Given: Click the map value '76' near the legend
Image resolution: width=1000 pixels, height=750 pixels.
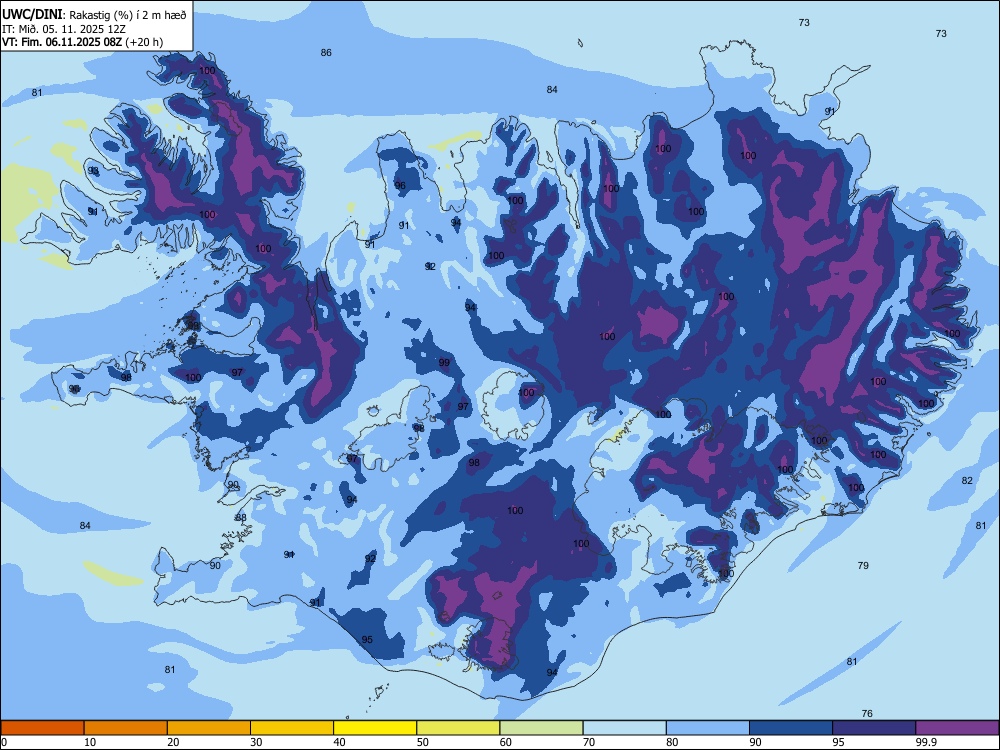Looking at the screenshot, I should point(867,714).
